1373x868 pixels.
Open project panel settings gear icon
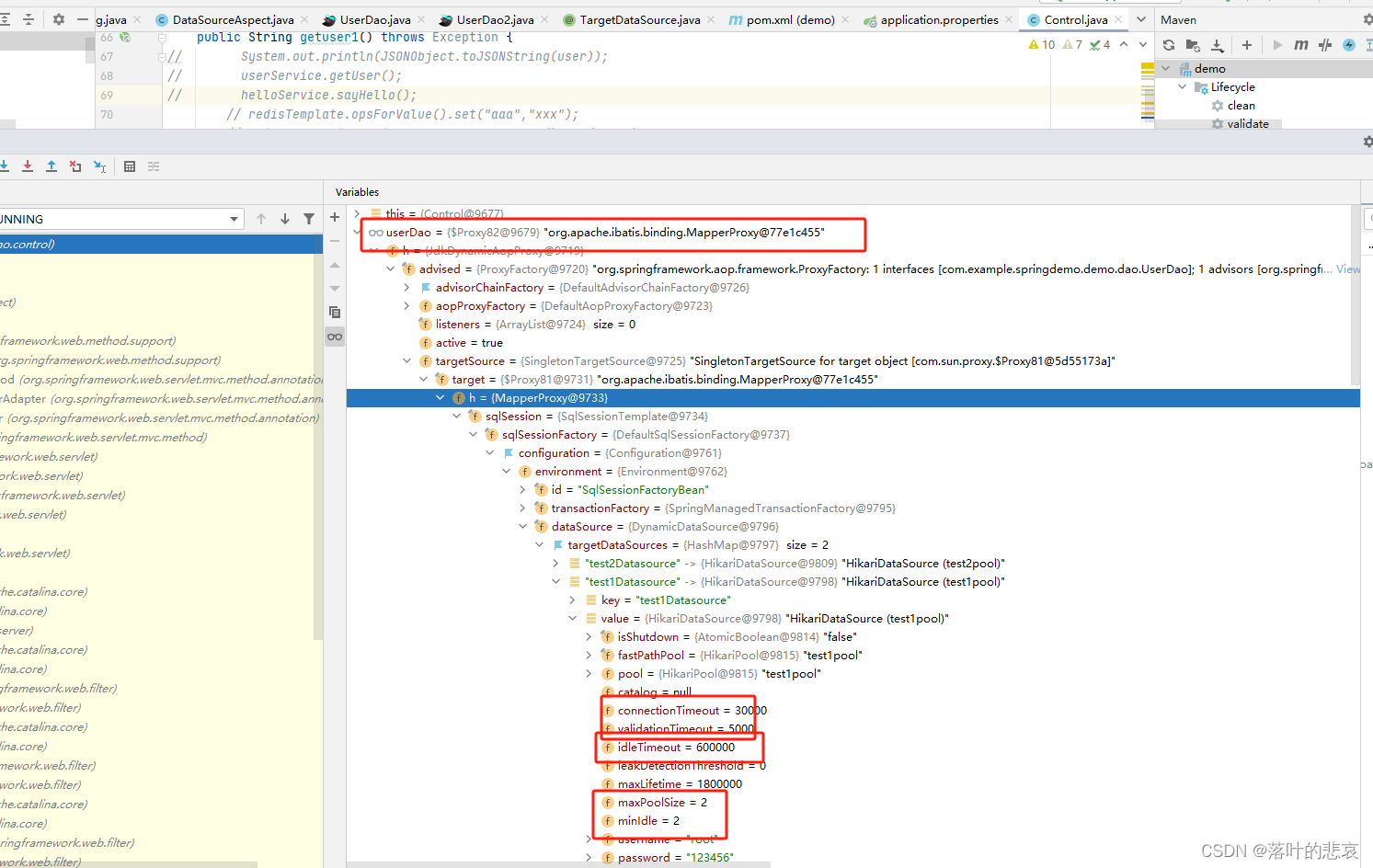[x=59, y=19]
